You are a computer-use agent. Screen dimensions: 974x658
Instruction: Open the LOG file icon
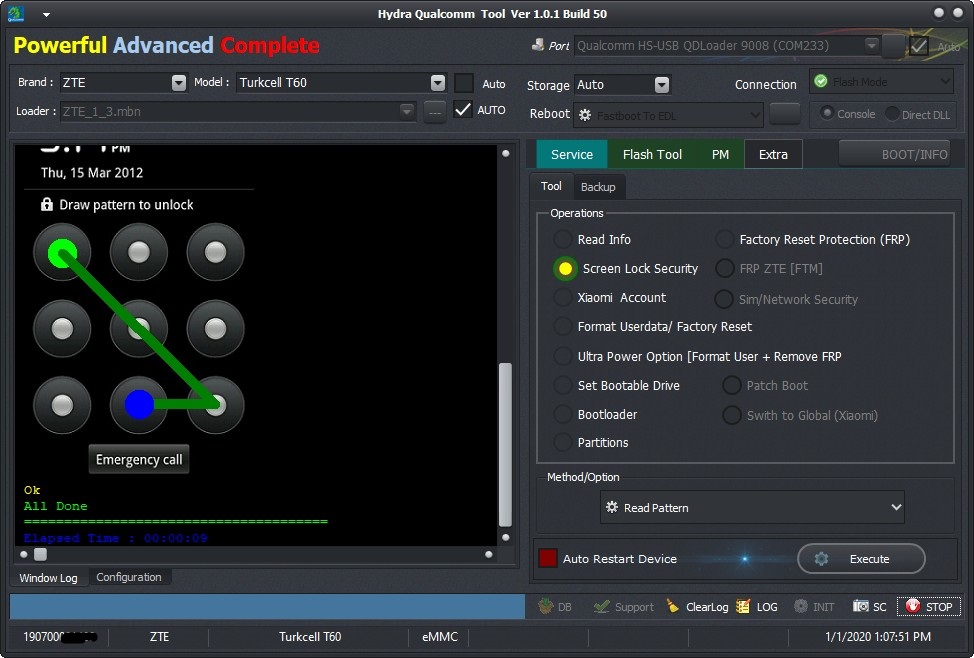[x=742, y=606]
